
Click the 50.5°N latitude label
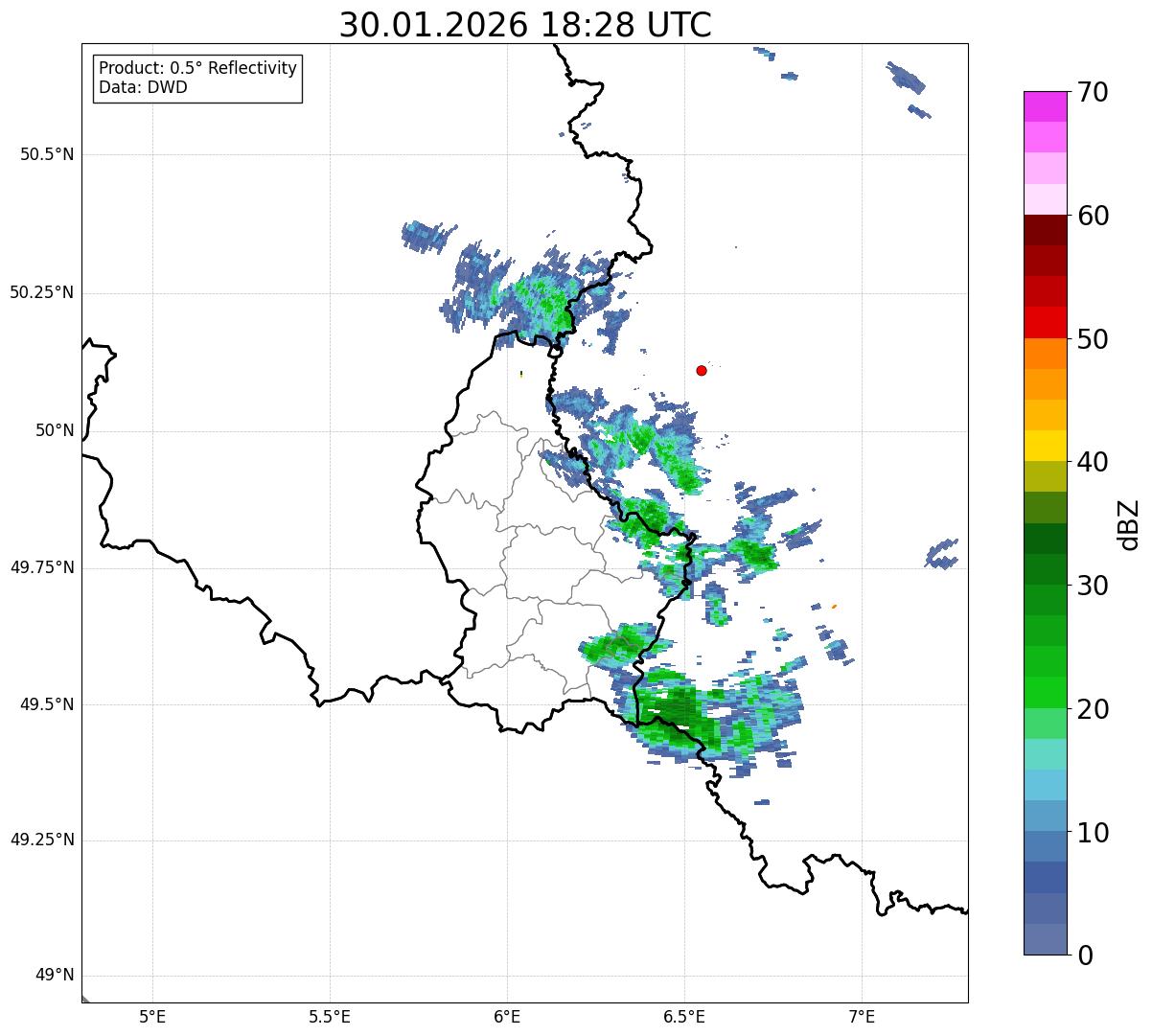click(x=47, y=154)
